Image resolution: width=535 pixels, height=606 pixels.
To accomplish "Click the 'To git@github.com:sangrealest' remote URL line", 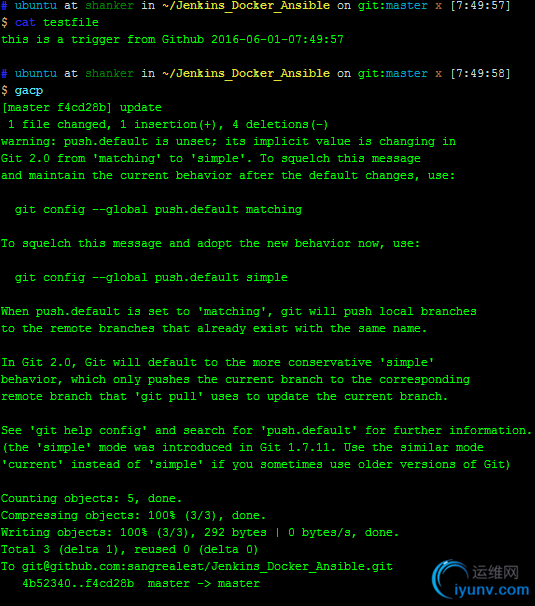I will pos(197,567).
